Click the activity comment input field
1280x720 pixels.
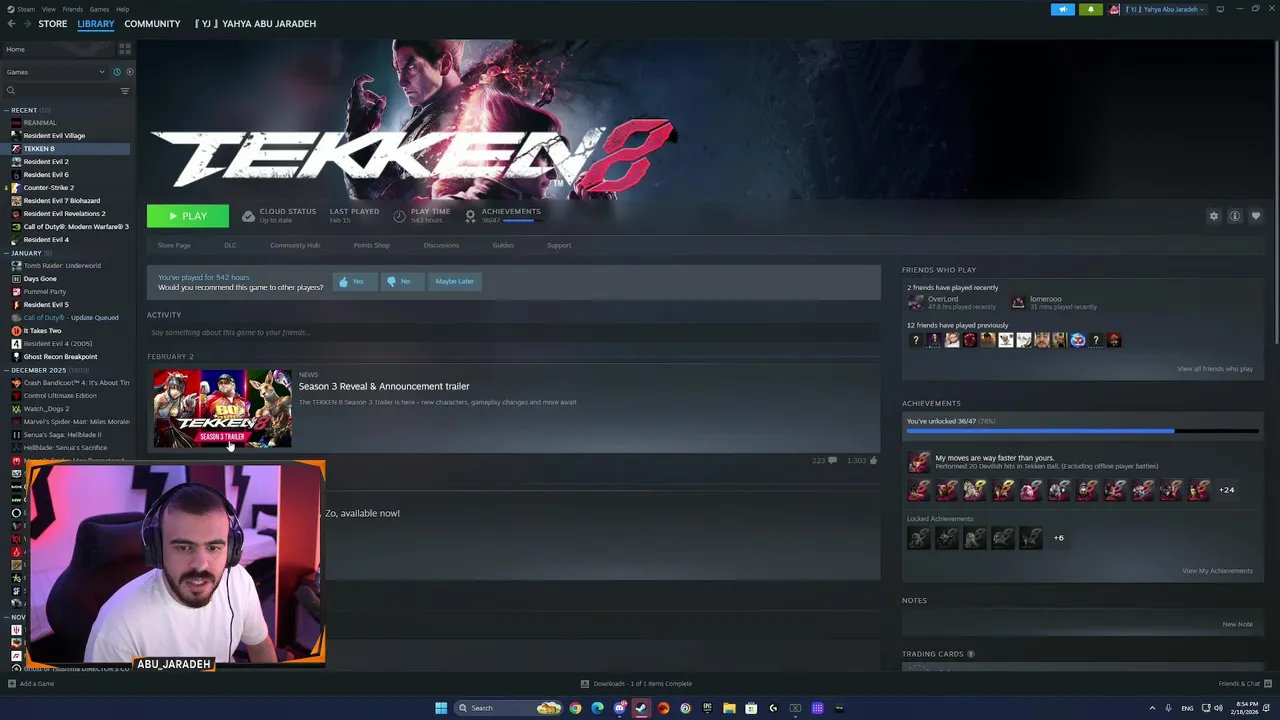513,332
